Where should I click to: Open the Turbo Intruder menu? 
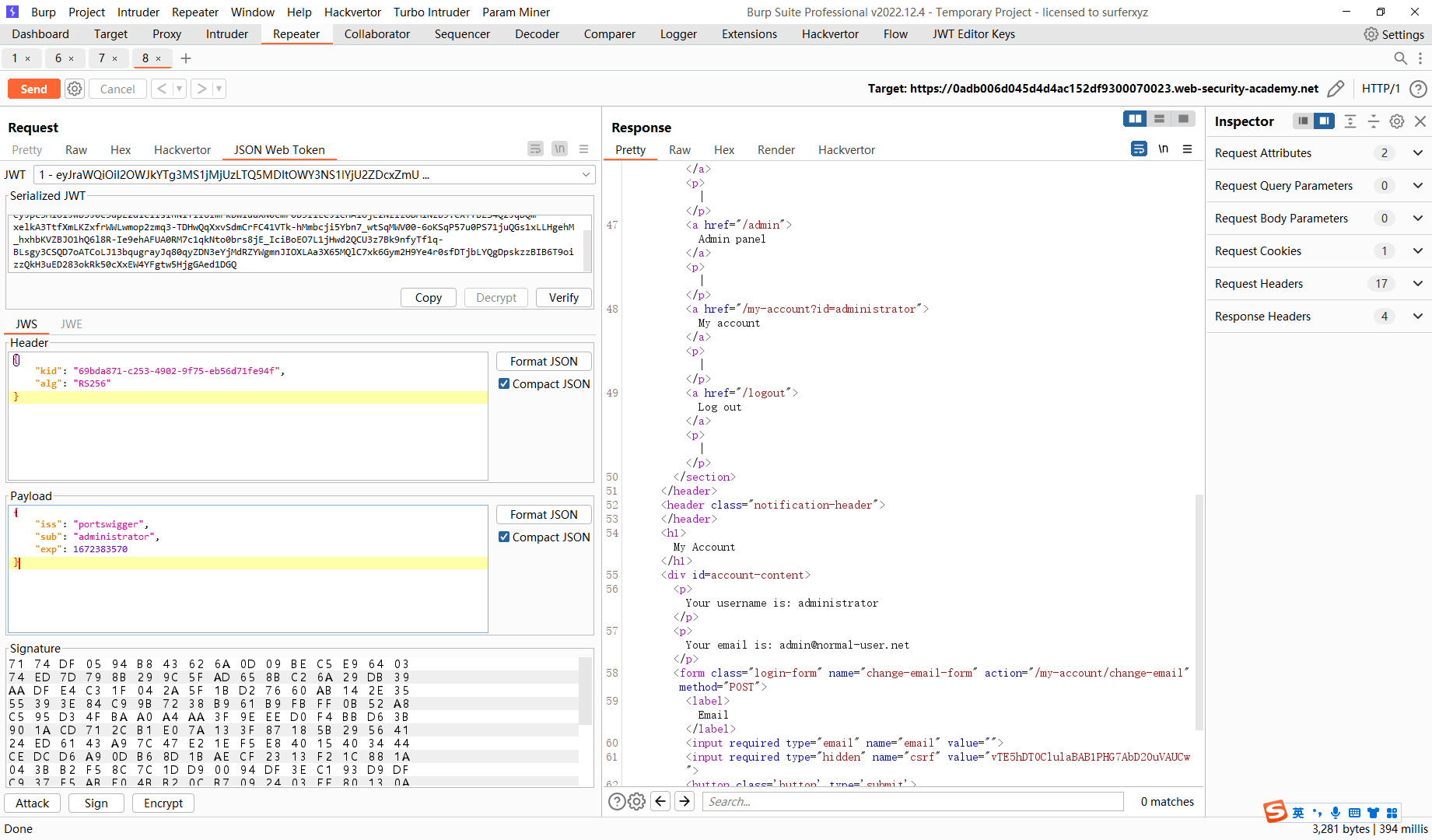(432, 12)
